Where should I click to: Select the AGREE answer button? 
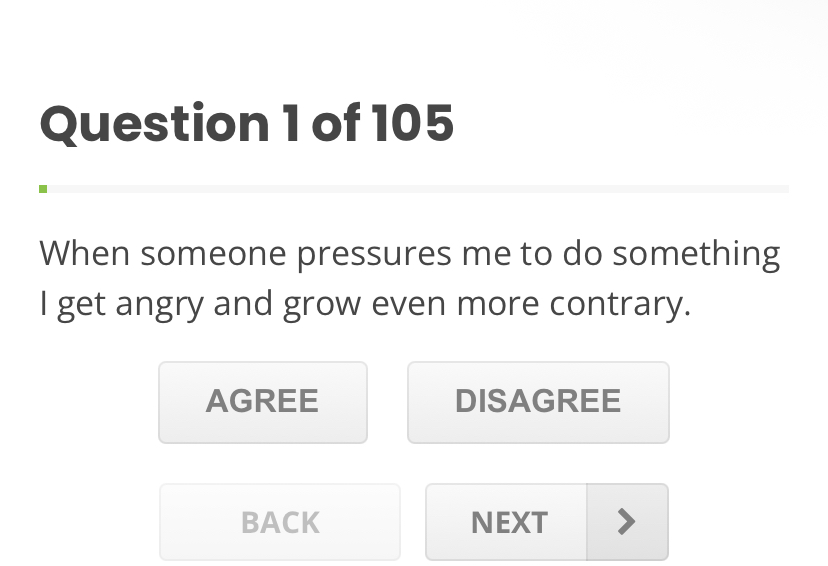[x=263, y=402]
